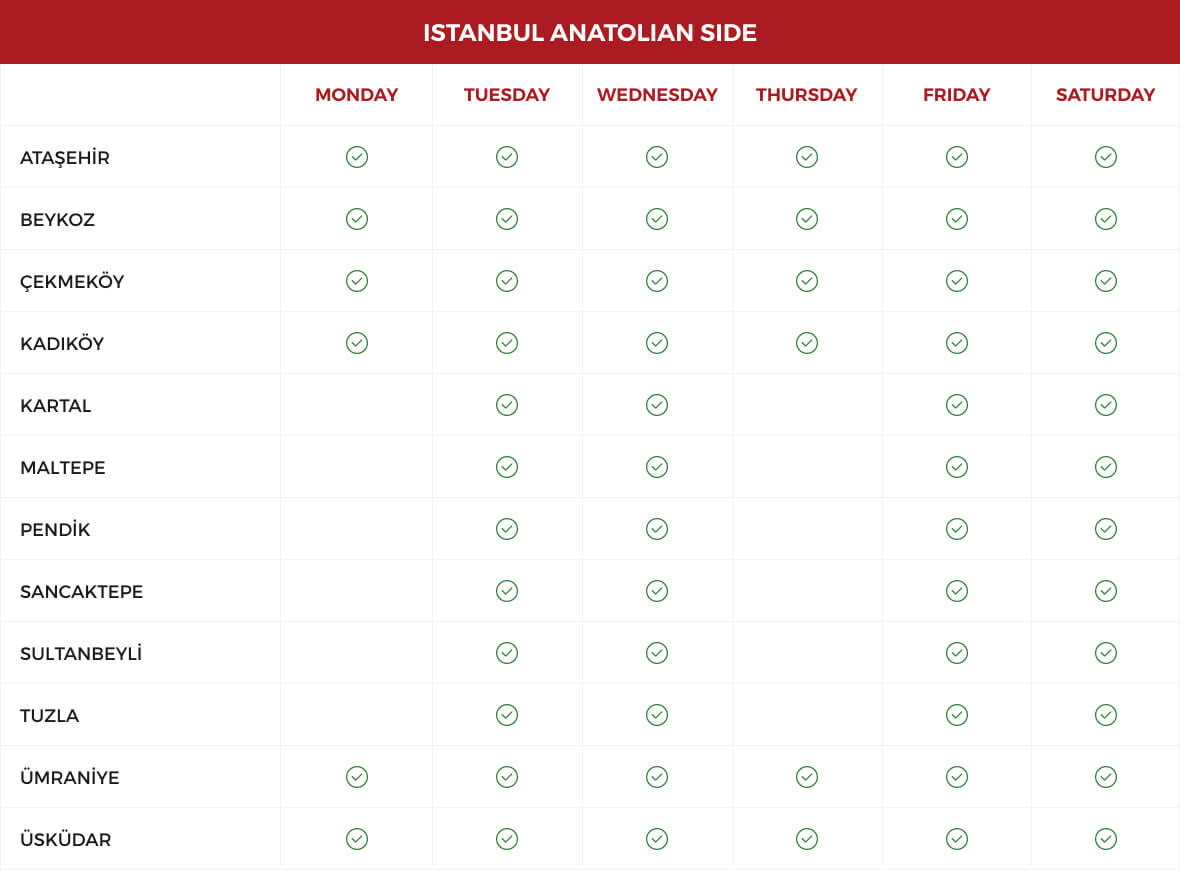Click the KADIKÖY district label

[x=62, y=343]
